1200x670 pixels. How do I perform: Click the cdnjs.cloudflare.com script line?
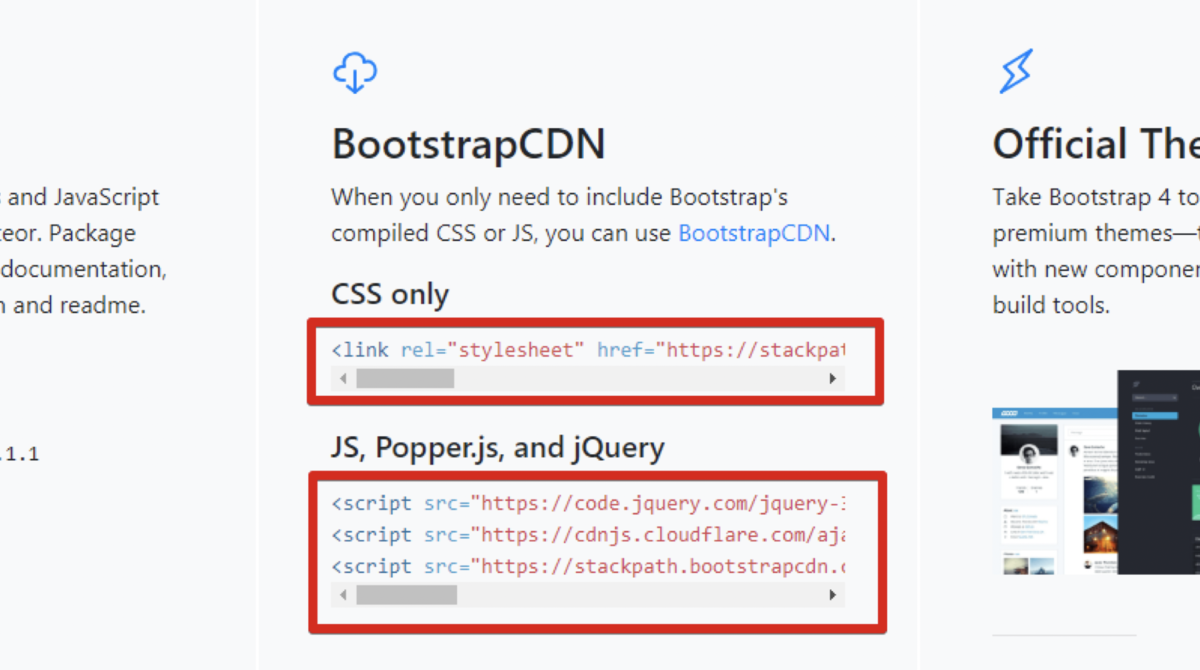589,535
